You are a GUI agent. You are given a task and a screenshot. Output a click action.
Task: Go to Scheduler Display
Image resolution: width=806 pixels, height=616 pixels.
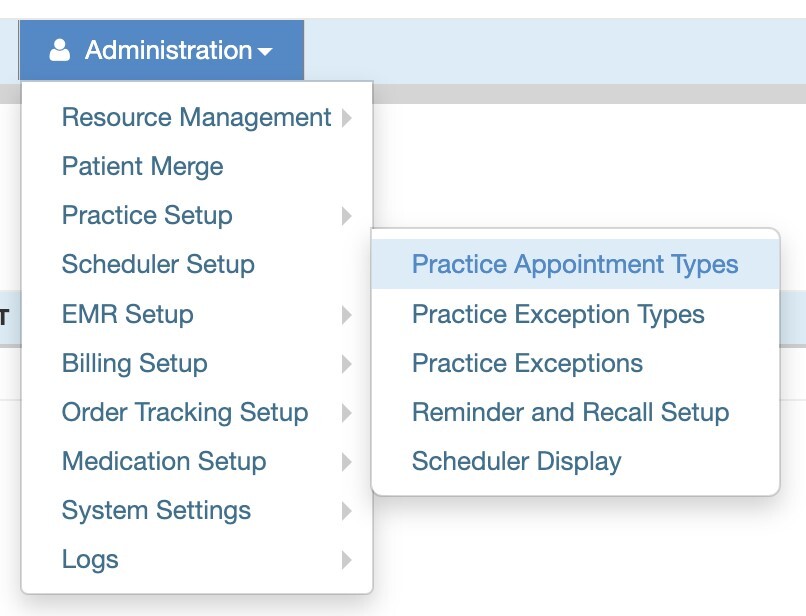[x=516, y=461]
